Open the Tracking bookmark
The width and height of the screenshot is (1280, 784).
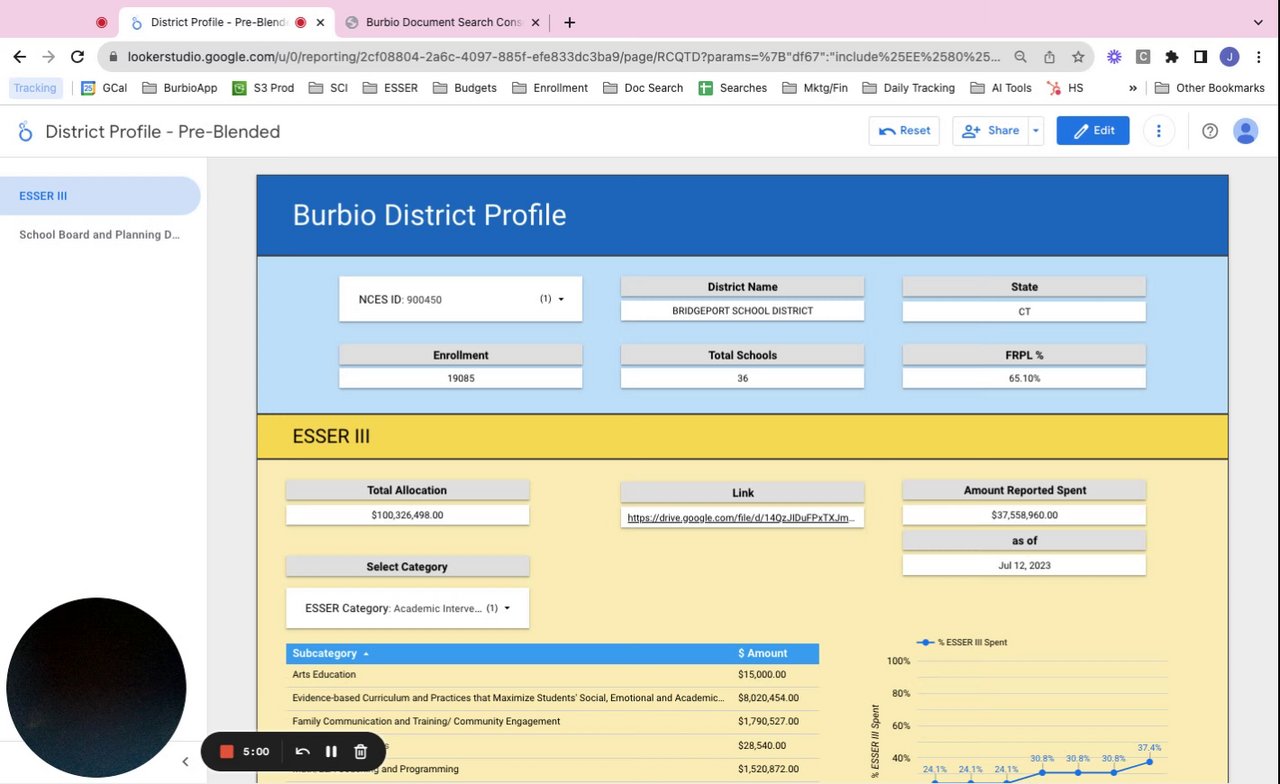35,88
